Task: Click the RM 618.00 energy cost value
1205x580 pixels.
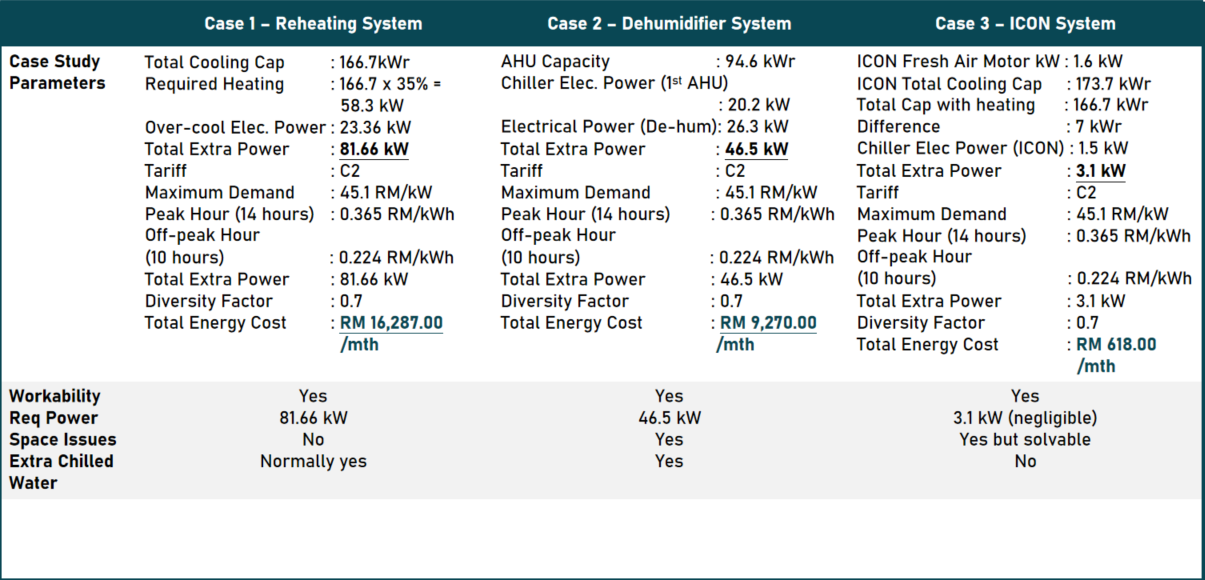Action: click(x=1116, y=345)
